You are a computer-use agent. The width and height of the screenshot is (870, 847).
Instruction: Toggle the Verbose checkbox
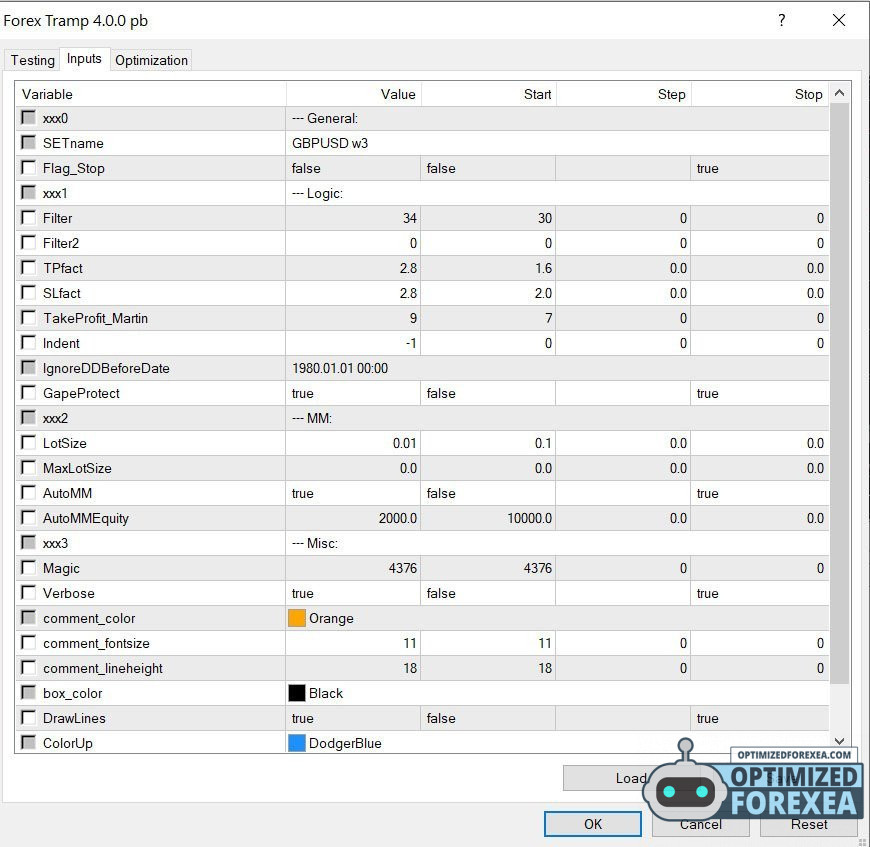(x=28, y=592)
